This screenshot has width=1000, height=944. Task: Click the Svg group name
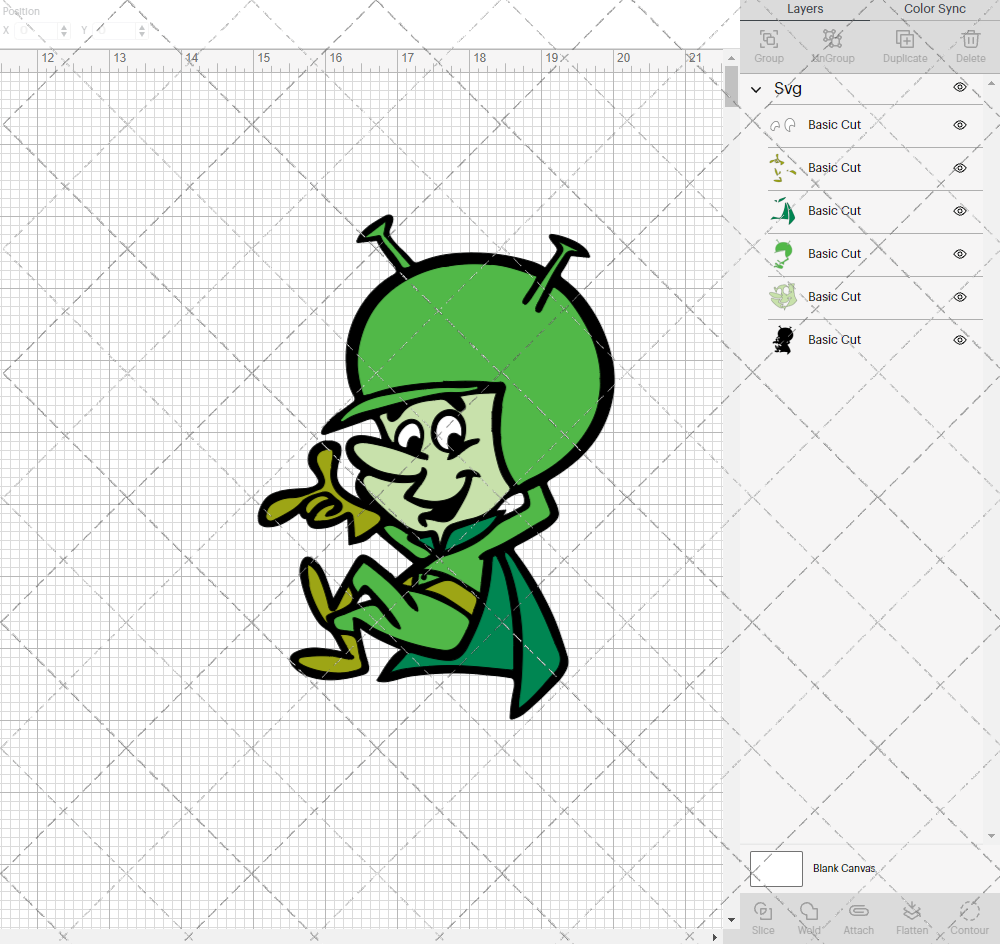788,89
